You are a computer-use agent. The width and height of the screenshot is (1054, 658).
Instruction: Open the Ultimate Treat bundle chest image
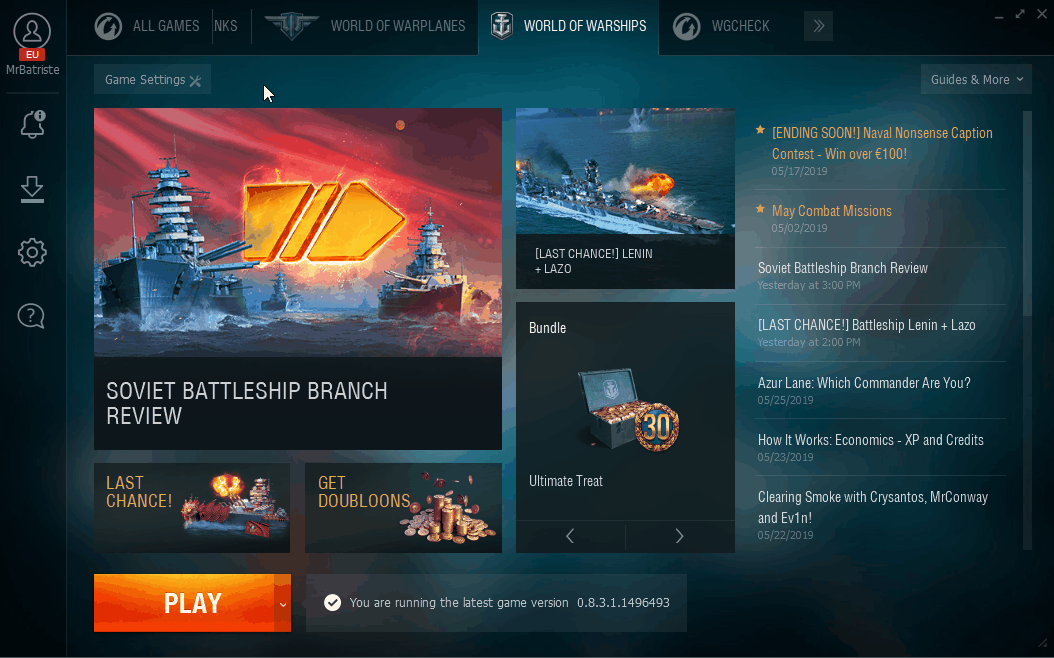tap(627, 410)
